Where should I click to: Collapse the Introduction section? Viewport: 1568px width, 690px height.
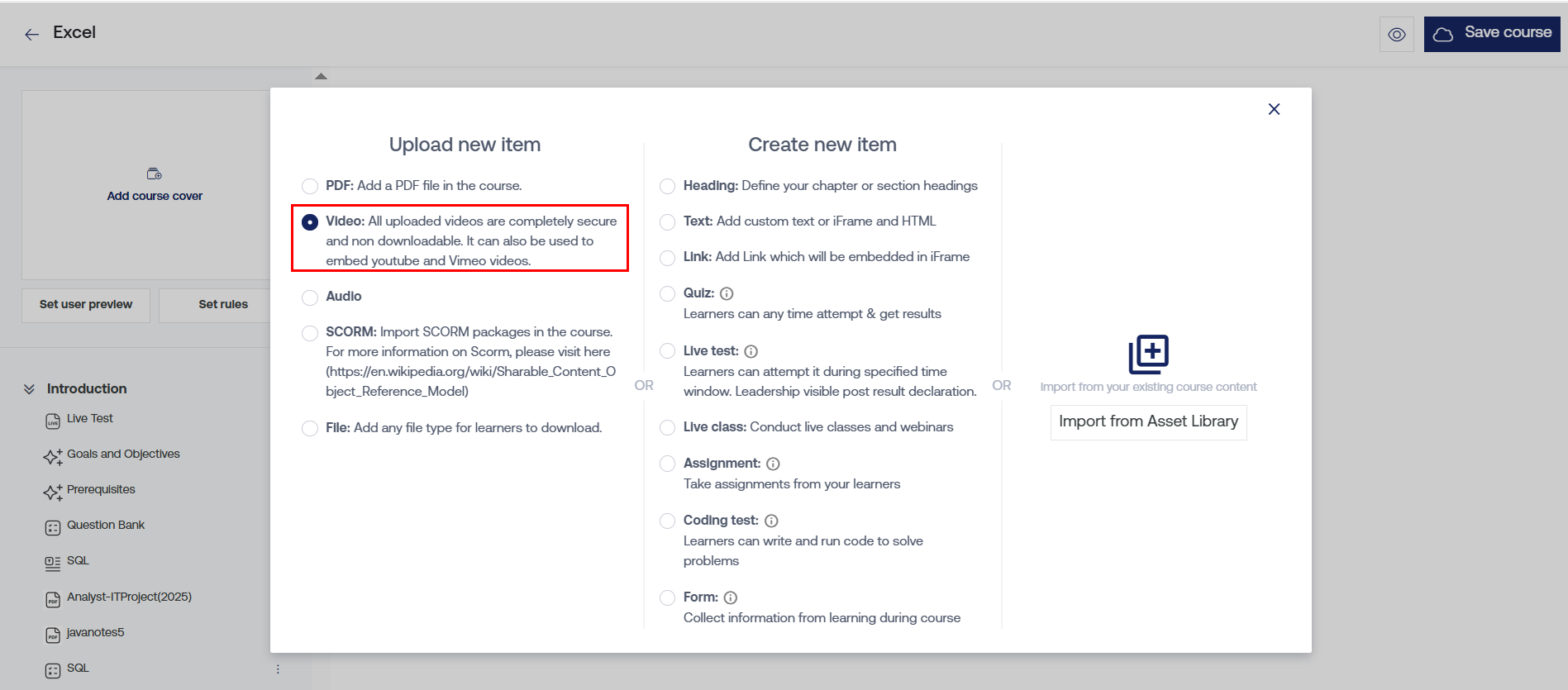tap(30, 388)
